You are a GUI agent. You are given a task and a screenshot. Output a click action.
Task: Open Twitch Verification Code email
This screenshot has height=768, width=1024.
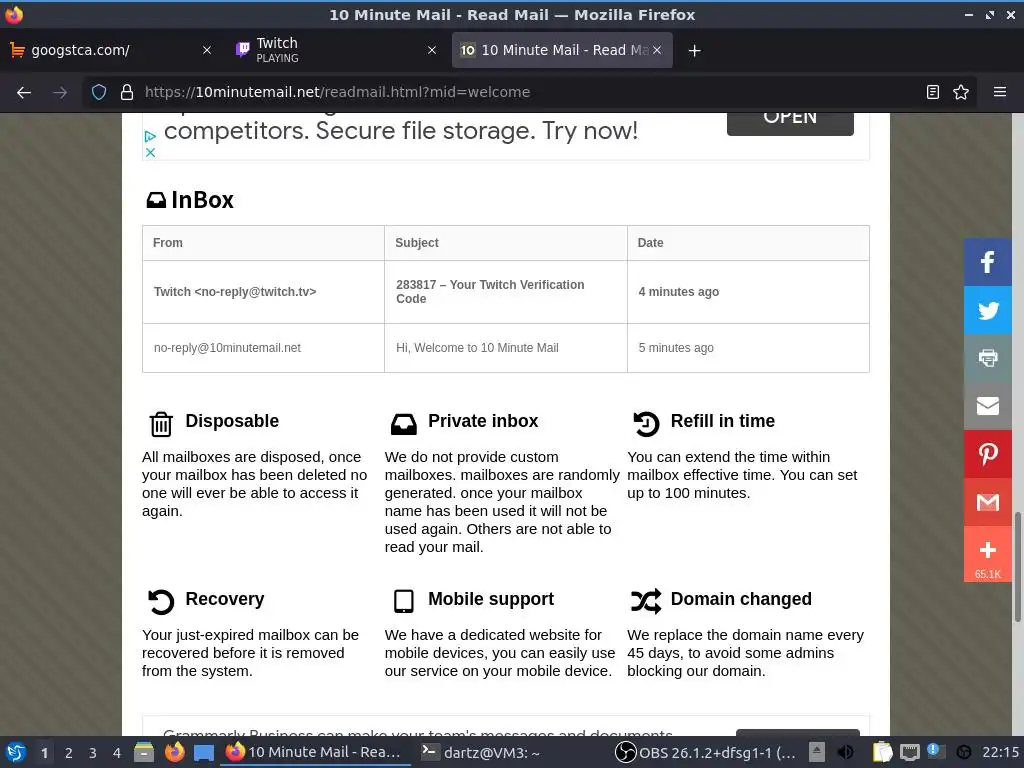tap(490, 292)
